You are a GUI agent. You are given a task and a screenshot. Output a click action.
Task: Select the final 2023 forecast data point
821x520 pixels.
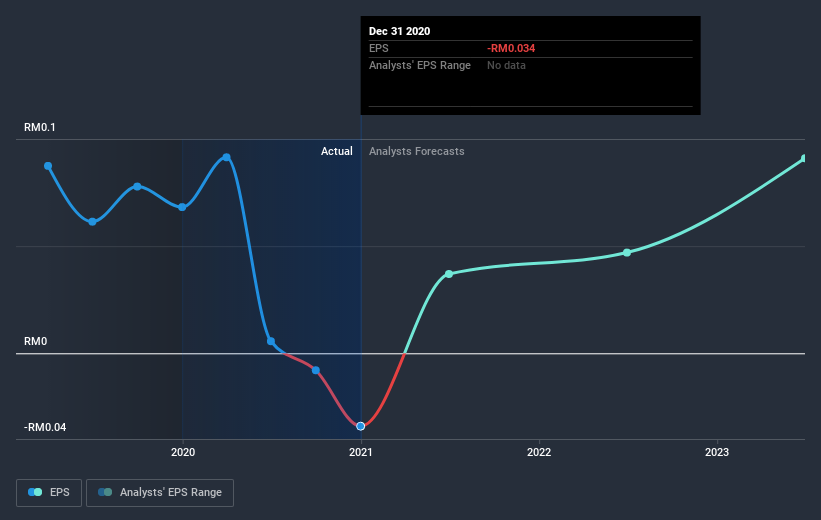804,158
